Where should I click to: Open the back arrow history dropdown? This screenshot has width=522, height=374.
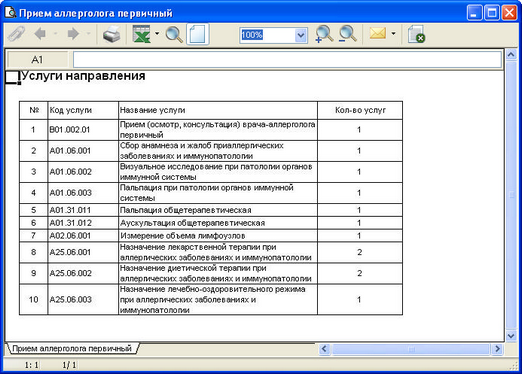tap(55, 34)
